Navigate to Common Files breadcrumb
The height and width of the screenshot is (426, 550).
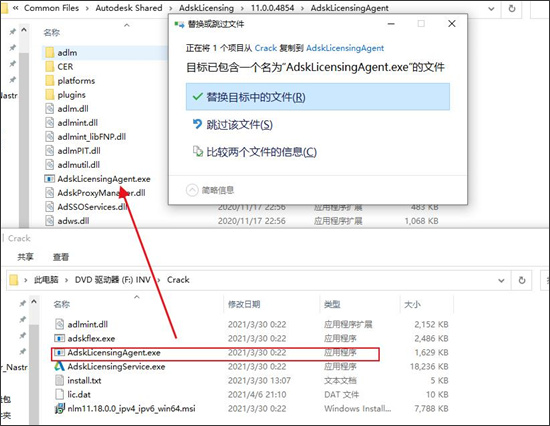52,8
